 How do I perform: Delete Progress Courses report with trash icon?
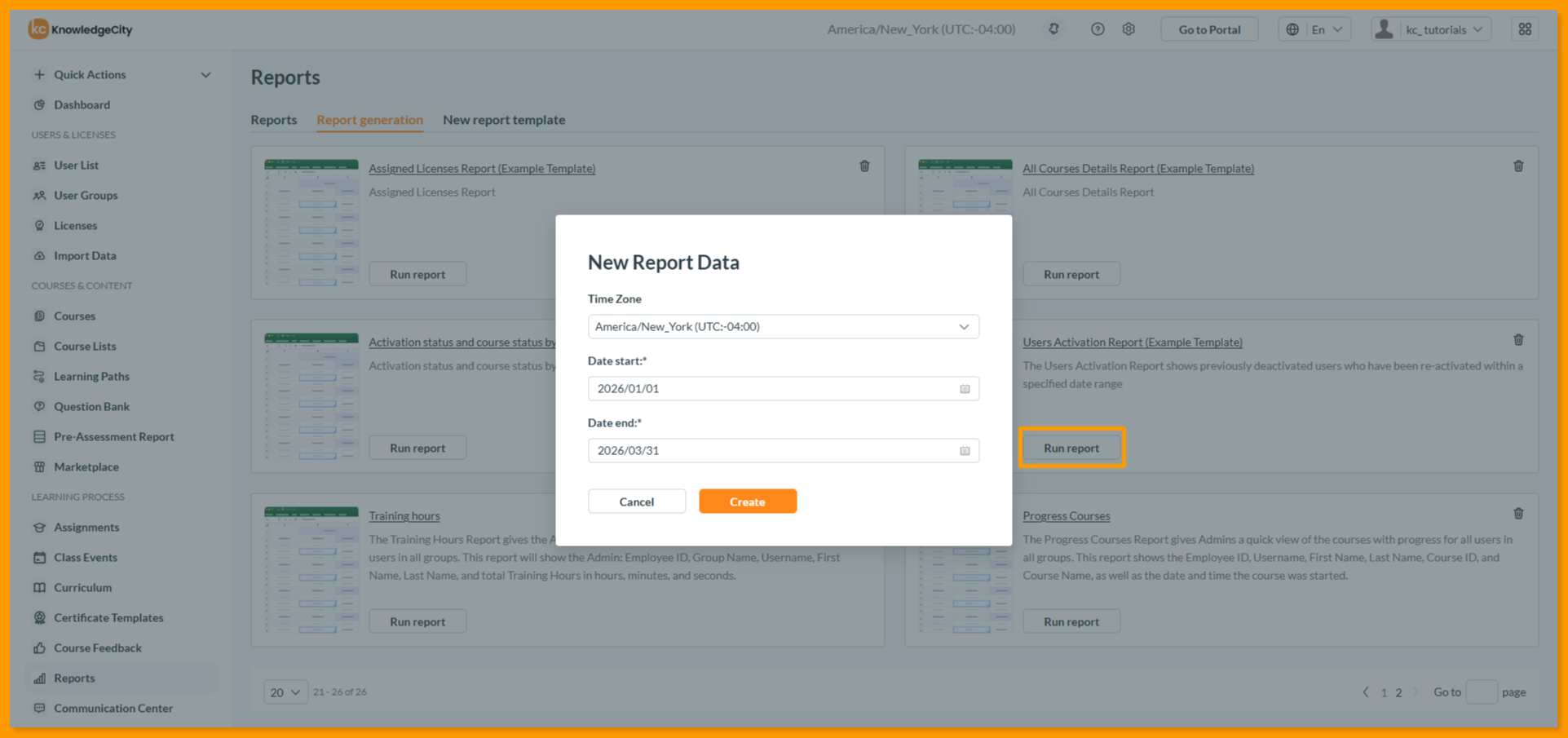pyautogui.click(x=1518, y=514)
